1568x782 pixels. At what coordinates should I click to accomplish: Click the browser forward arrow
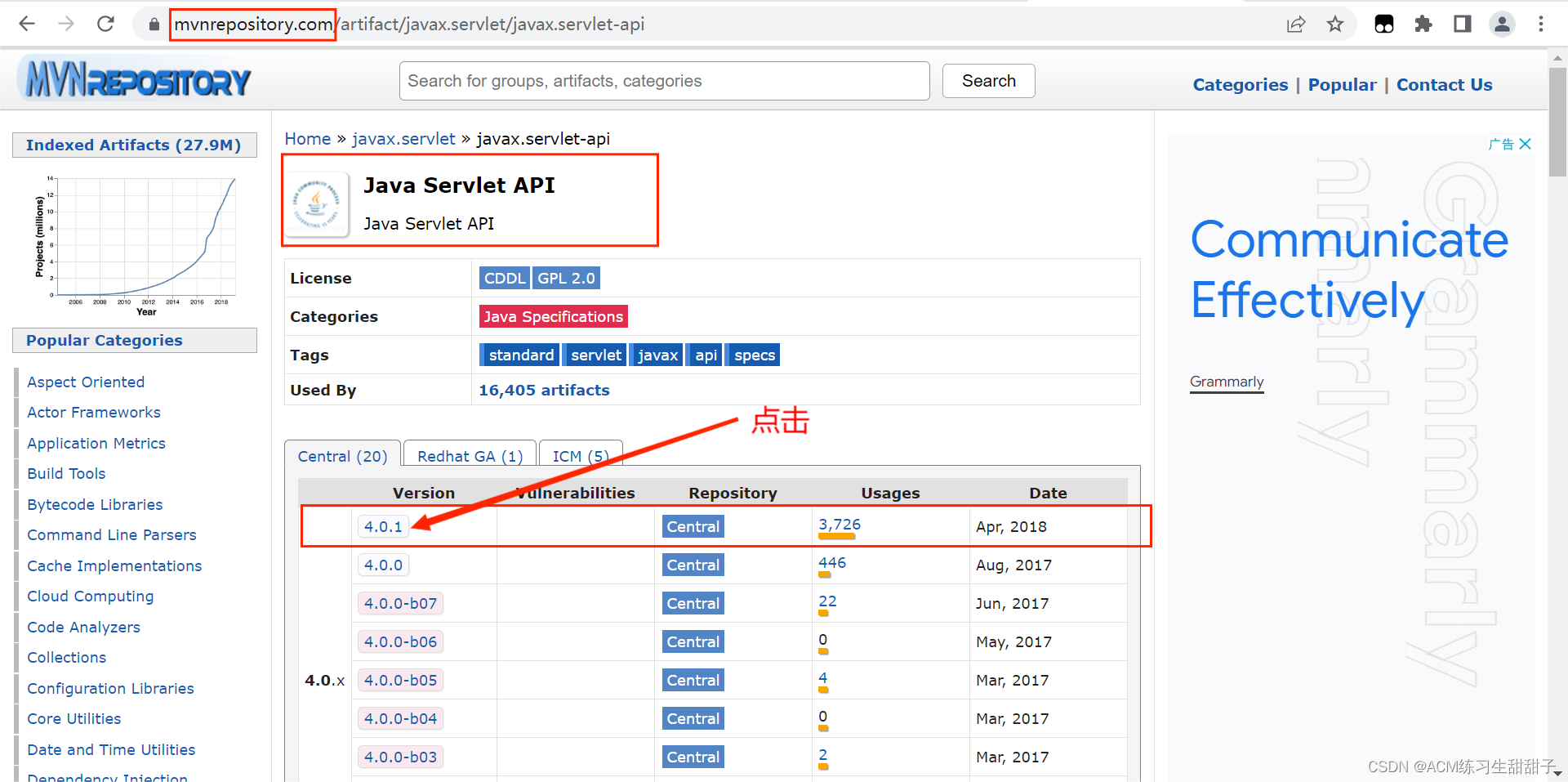(x=66, y=24)
